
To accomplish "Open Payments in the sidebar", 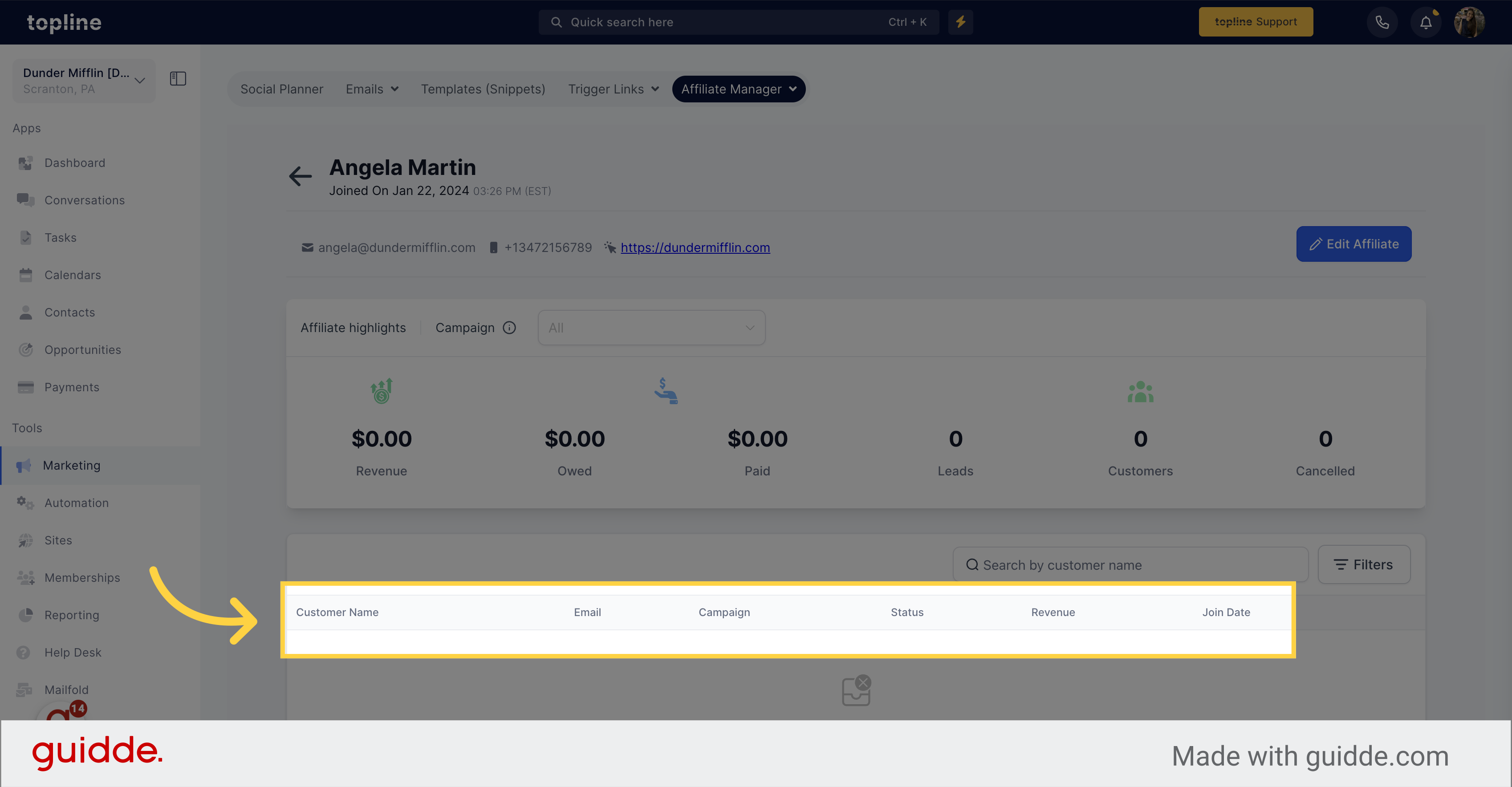I will point(72,387).
